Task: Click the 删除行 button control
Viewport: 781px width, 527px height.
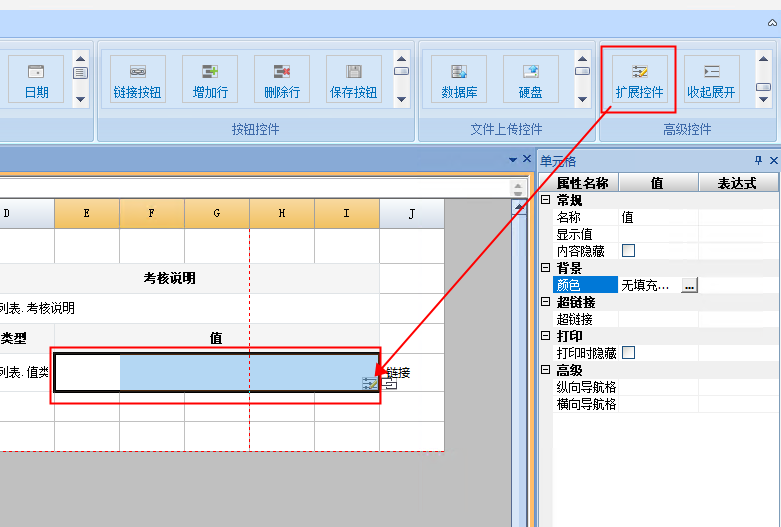Action: pos(282,80)
